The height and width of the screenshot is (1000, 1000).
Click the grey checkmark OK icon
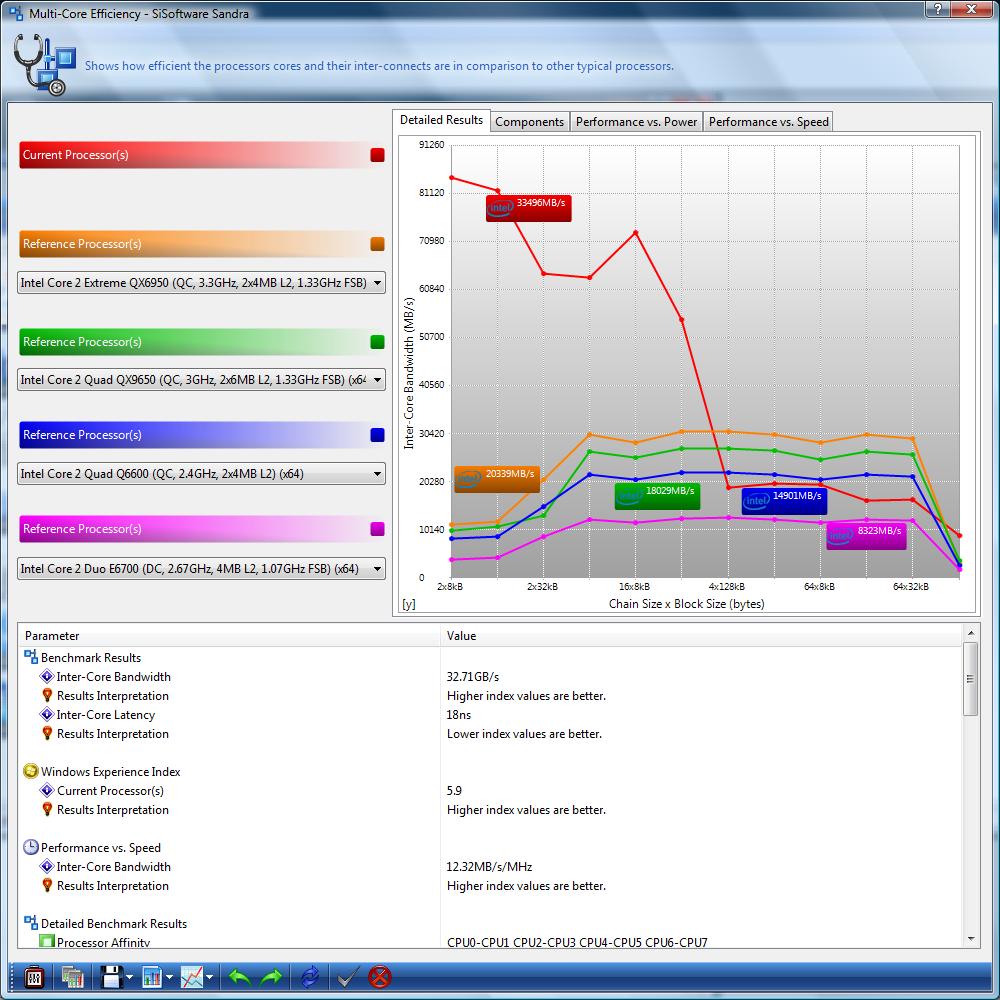click(348, 977)
